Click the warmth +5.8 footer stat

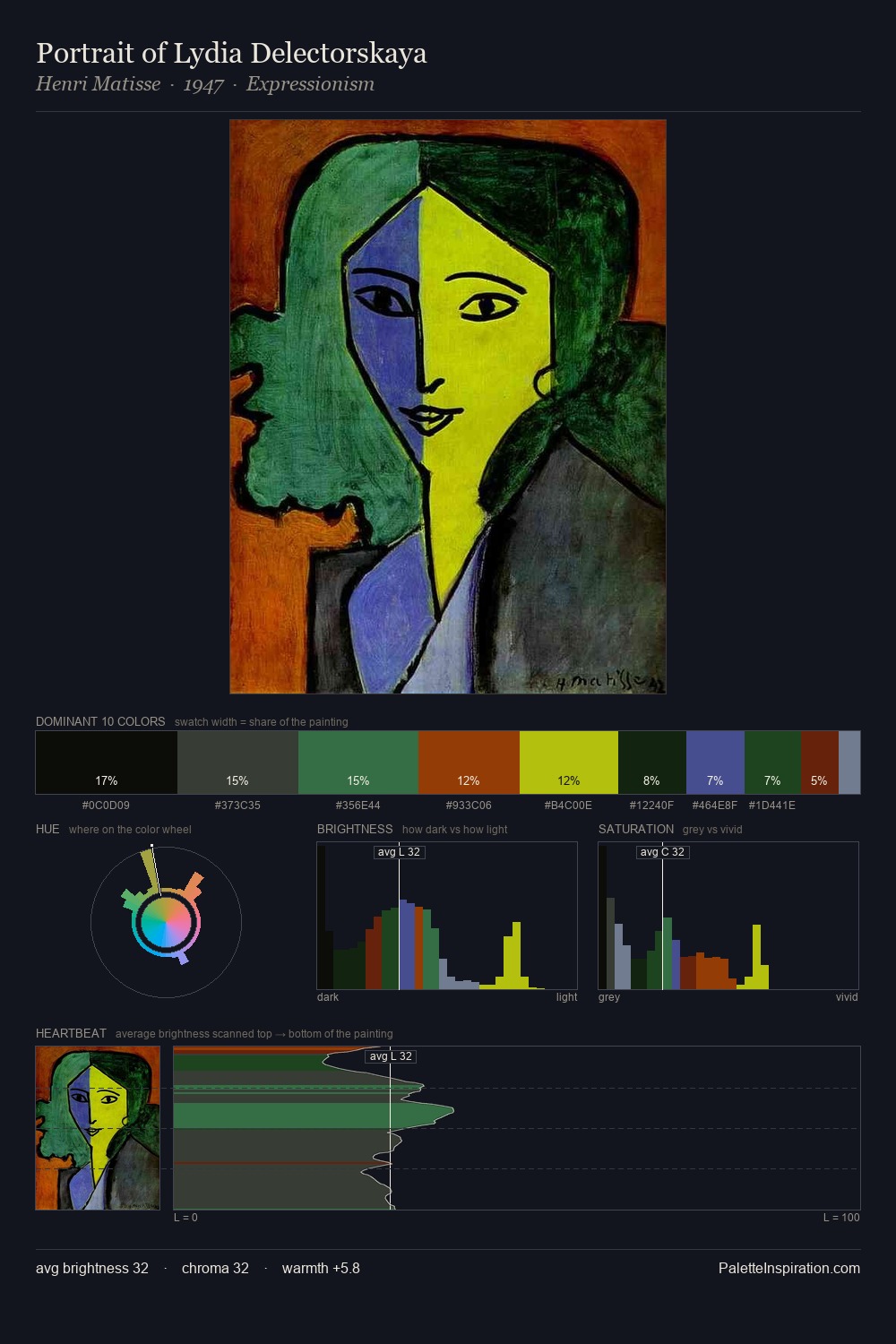pos(321,1268)
